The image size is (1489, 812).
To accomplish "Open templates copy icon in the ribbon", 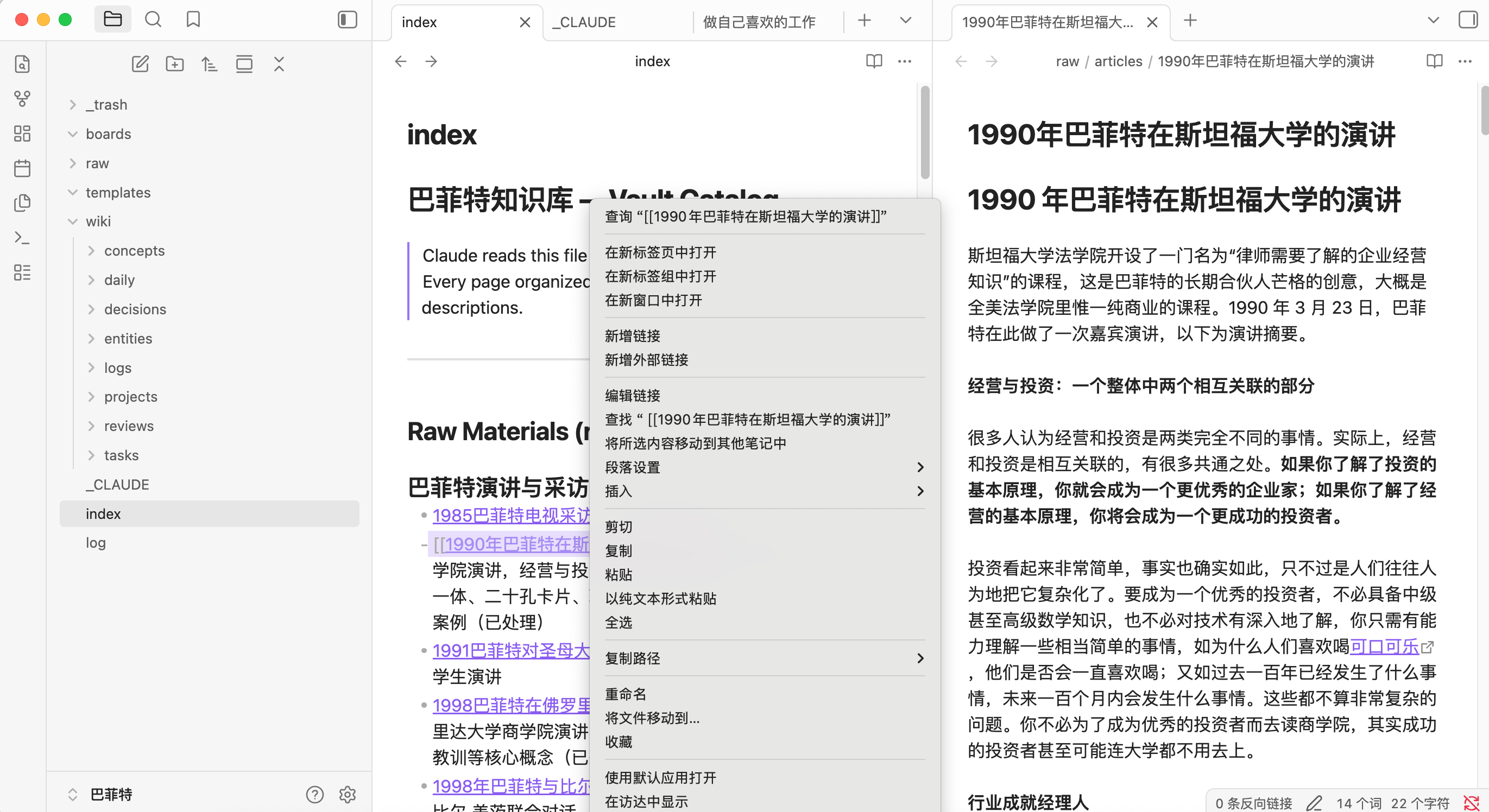I will [22, 203].
